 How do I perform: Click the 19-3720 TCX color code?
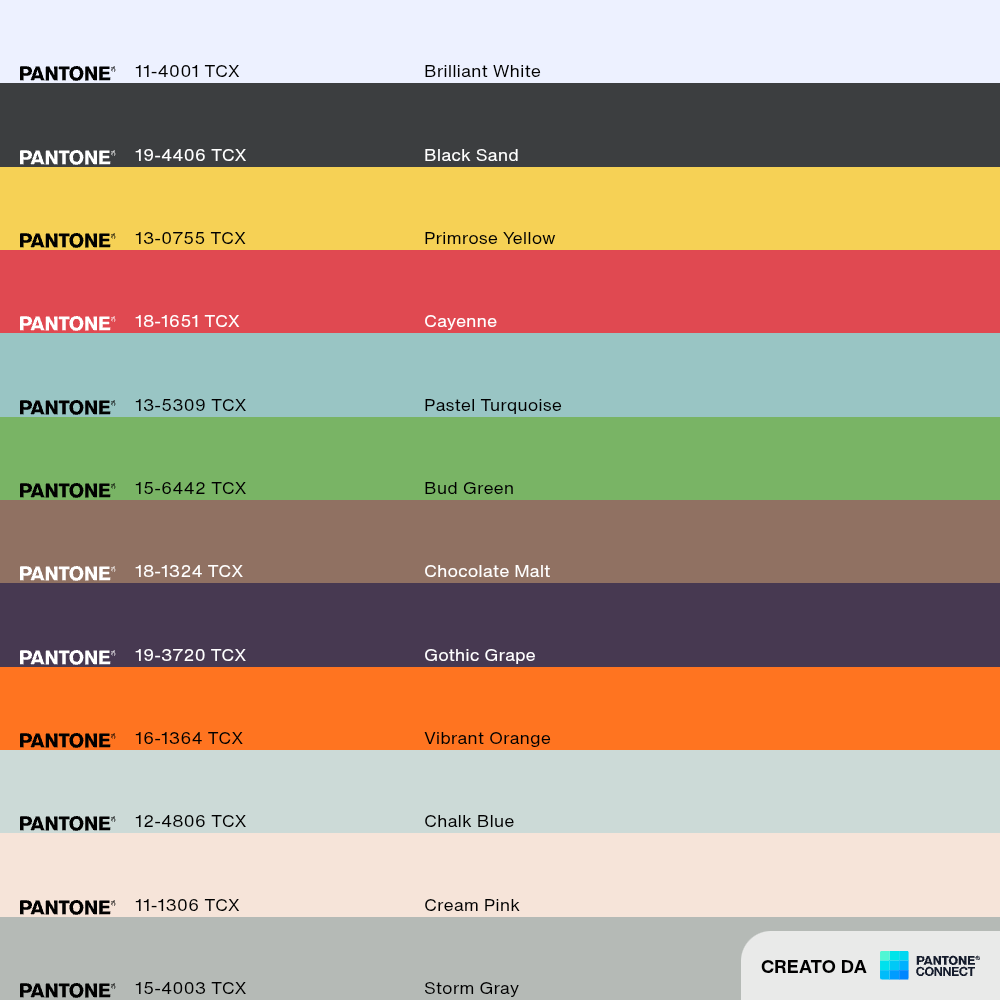click(190, 656)
